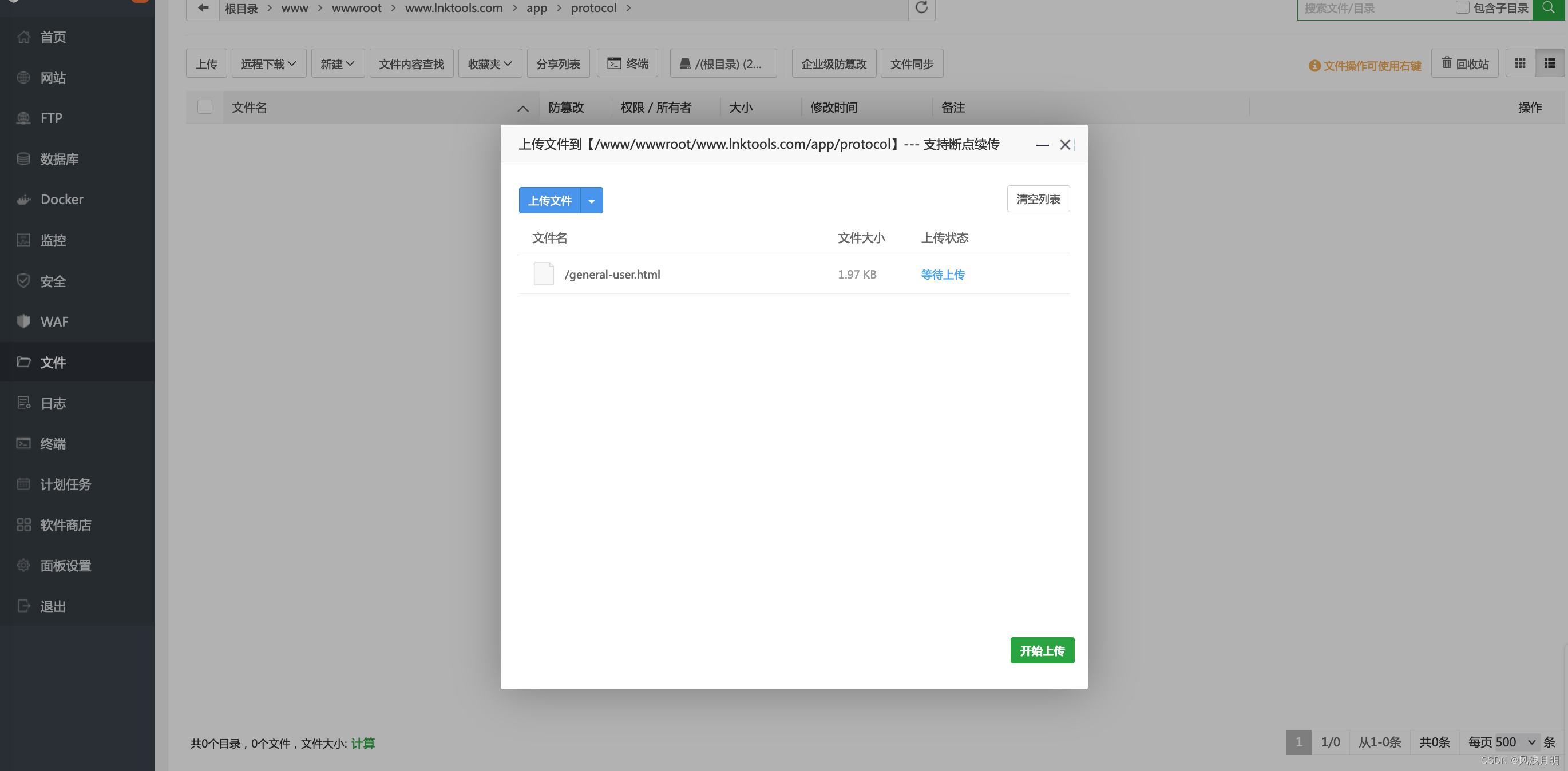Minimize the upload dialog
The width and height of the screenshot is (1568, 771).
coord(1042,145)
